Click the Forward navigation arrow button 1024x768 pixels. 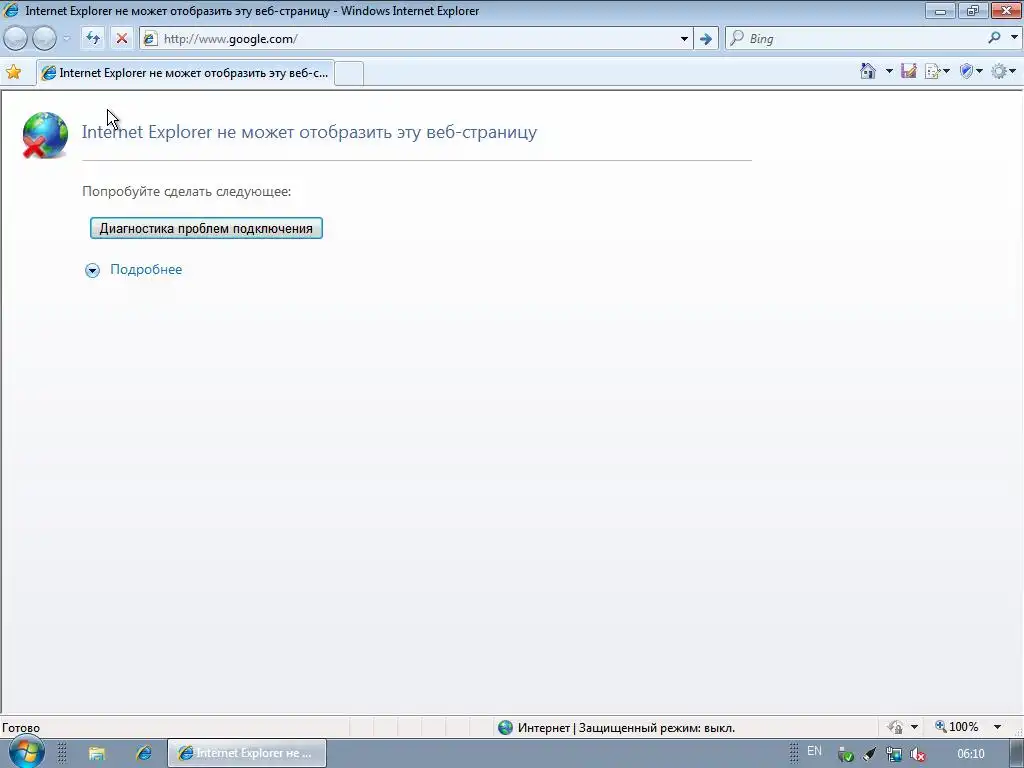[x=44, y=39]
